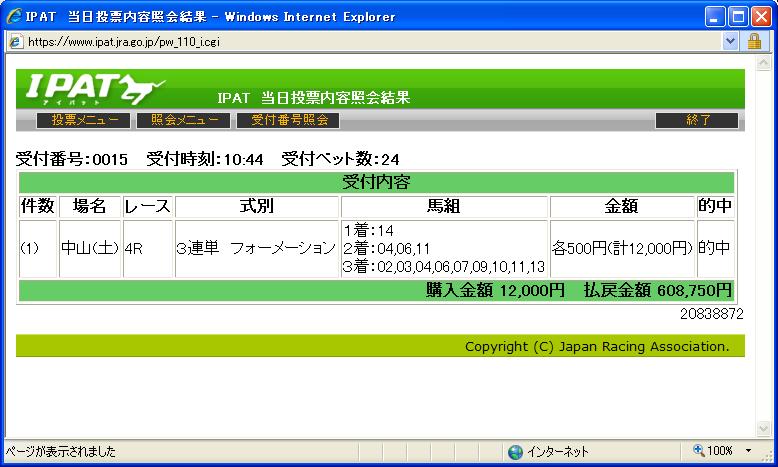Click the 的中 result cell in row (1)
Image resolution: width=778 pixels, height=467 pixels.
pos(715,248)
